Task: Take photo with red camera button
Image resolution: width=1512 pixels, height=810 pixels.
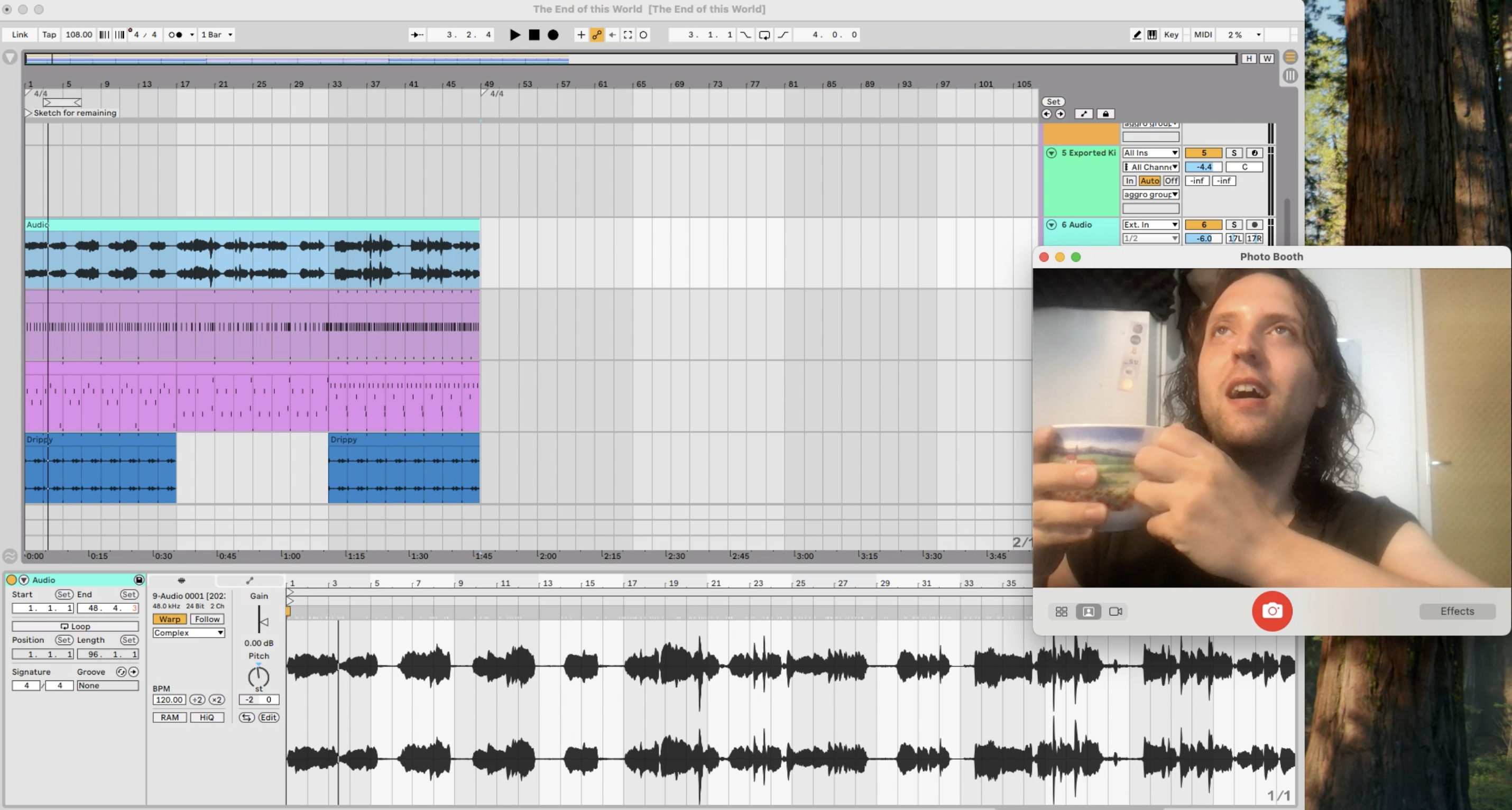Action: click(x=1272, y=611)
